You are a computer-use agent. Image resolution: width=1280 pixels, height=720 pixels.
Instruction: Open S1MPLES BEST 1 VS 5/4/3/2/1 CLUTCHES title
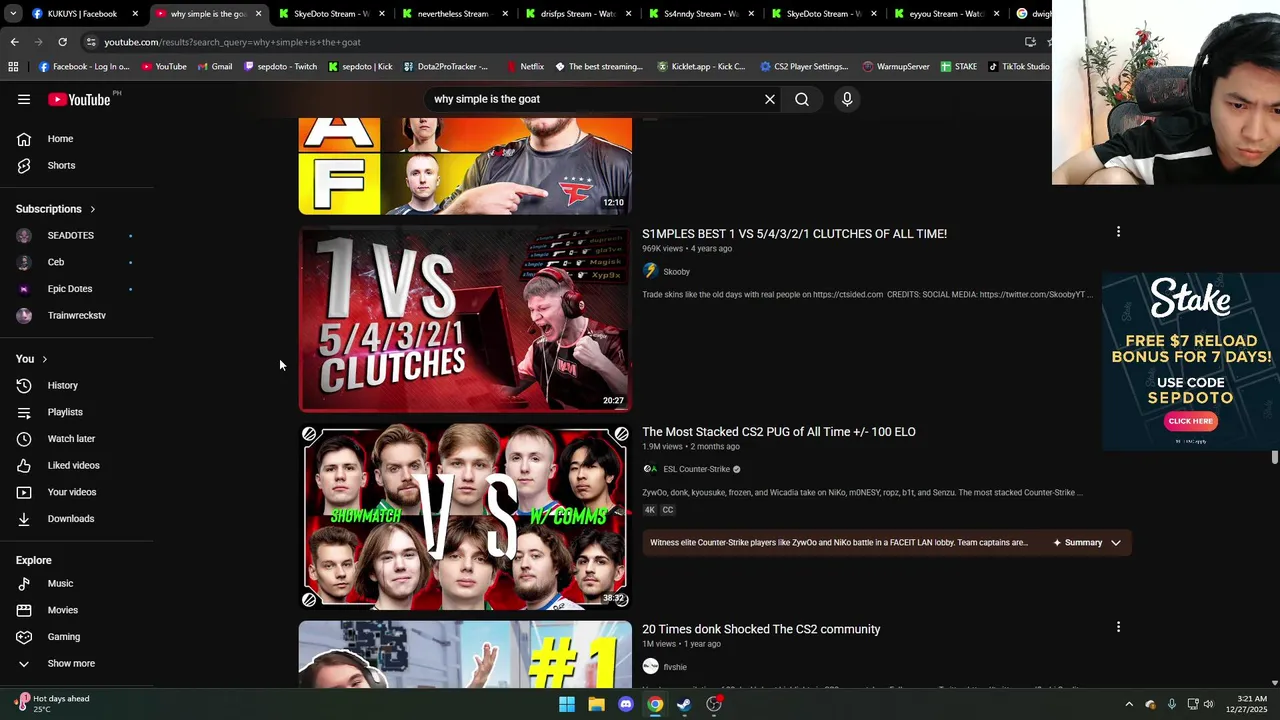(794, 234)
